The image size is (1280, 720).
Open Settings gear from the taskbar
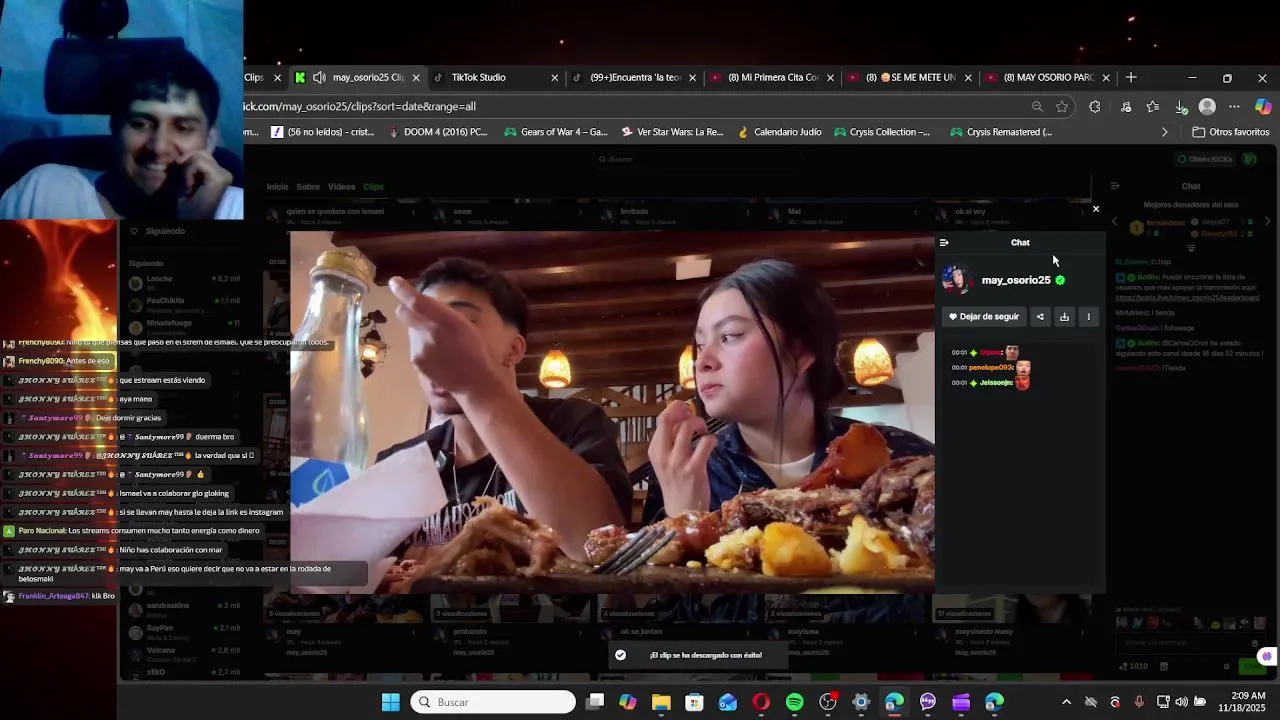861,702
